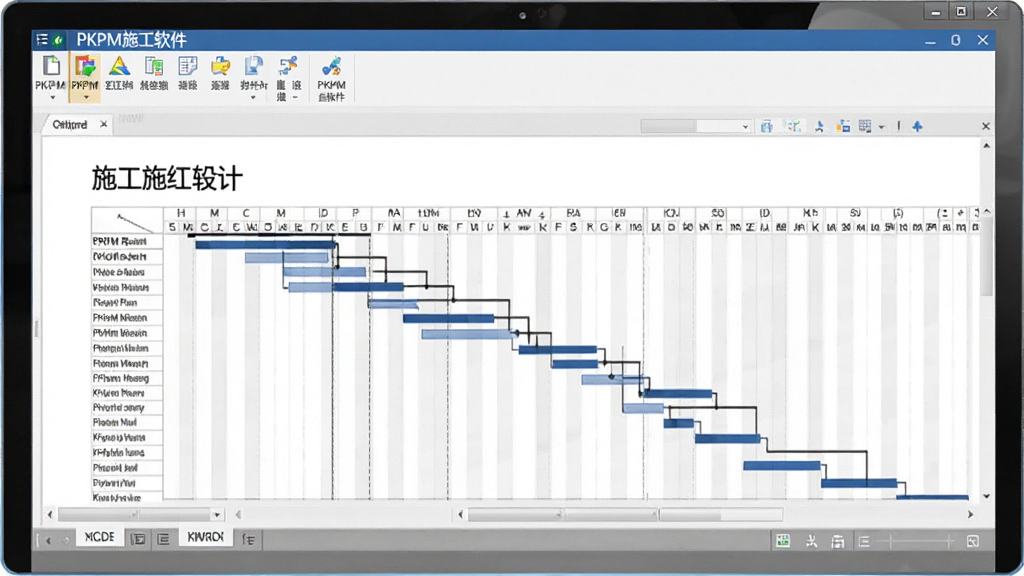This screenshot has height=576, width=1024.
Task: Click the diagonal-split corner cell of the Gantt table
Action: tap(127, 220)
